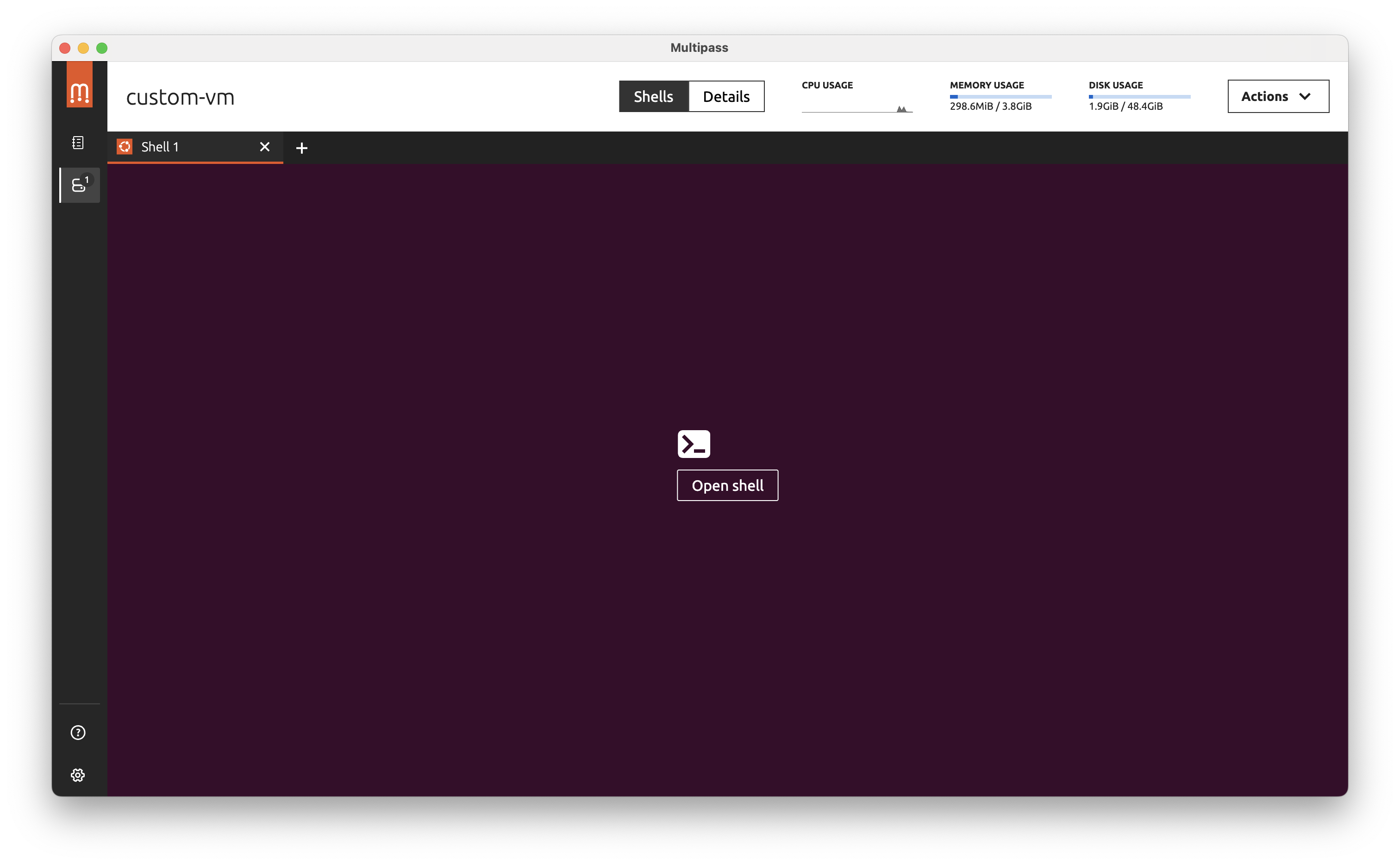
Task: Click the 1.9GiB / 48.4GiB disk value
Action: 1125,107
